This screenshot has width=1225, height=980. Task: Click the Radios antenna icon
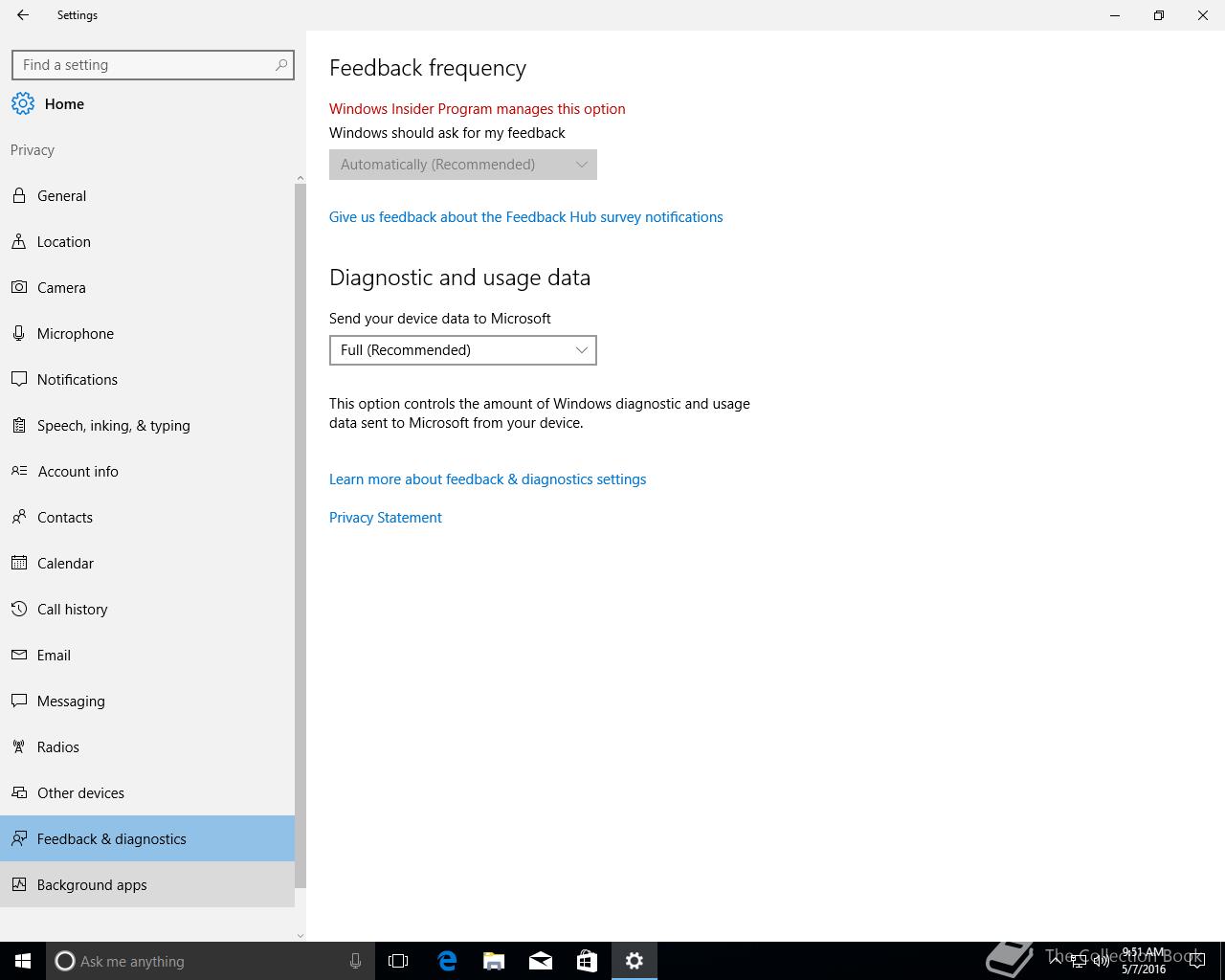coord(19,746)
